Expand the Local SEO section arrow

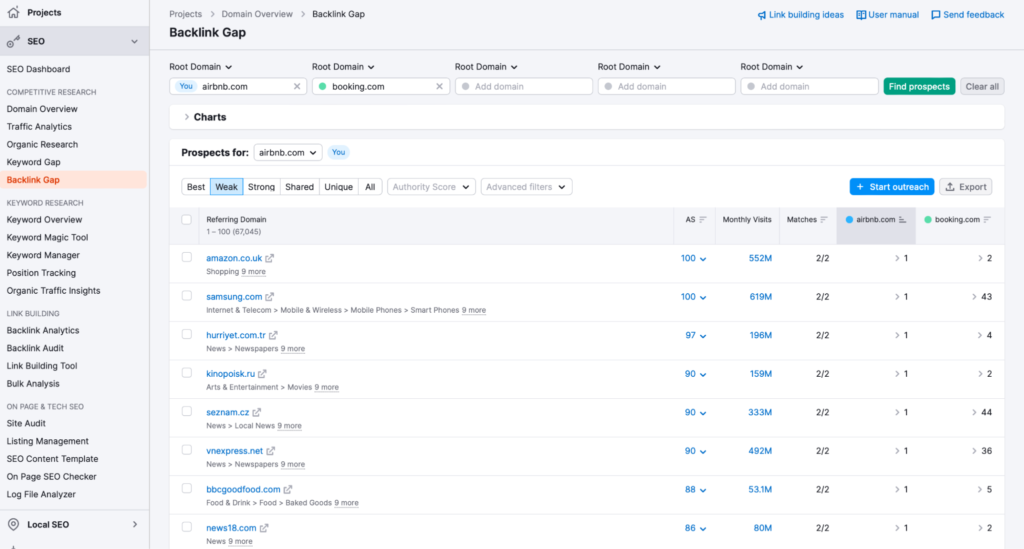[135, 524]
